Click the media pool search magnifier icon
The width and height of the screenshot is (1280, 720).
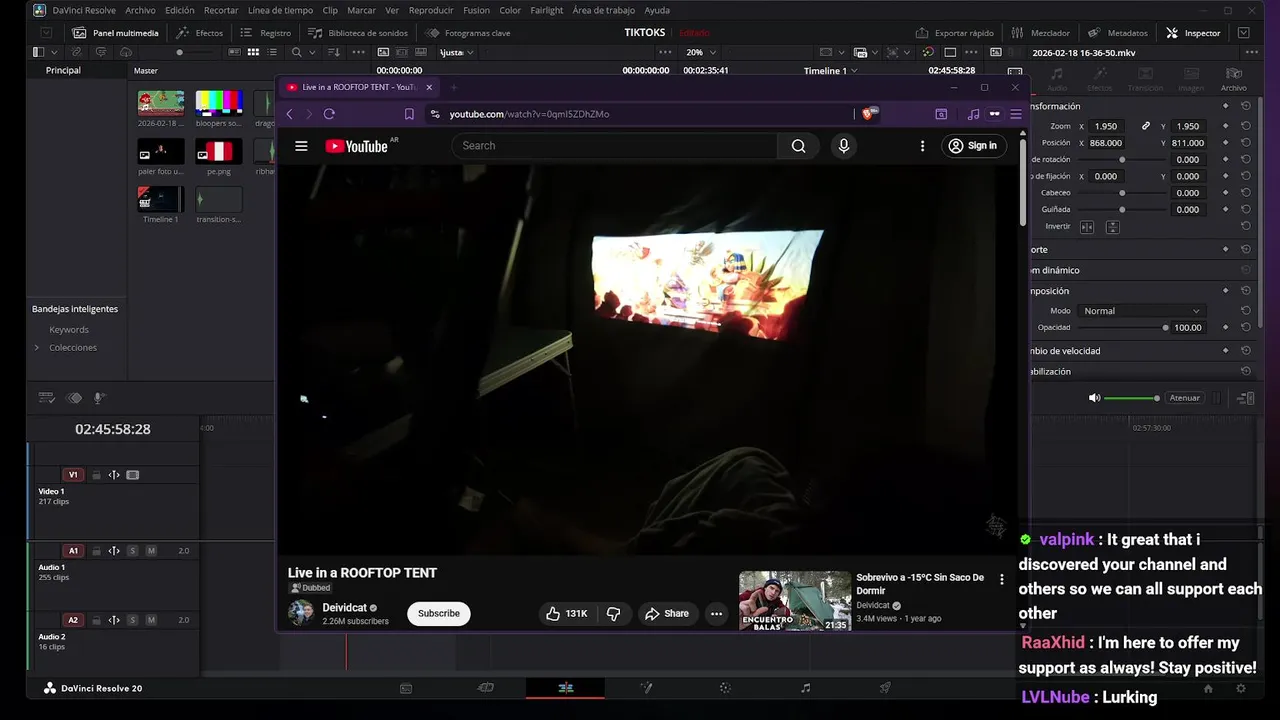296,52
